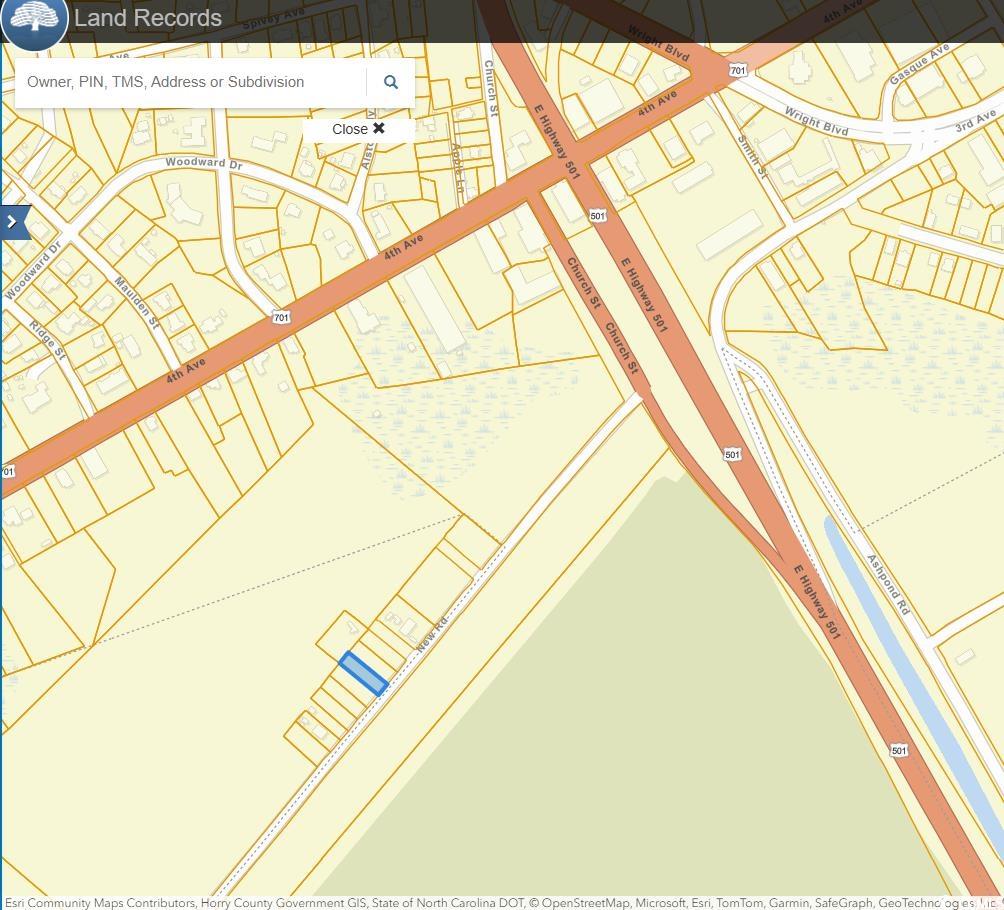This screenshot has width=1004, height=910.
Task: Click the Land Records header title
Action: tap(148, 18)
